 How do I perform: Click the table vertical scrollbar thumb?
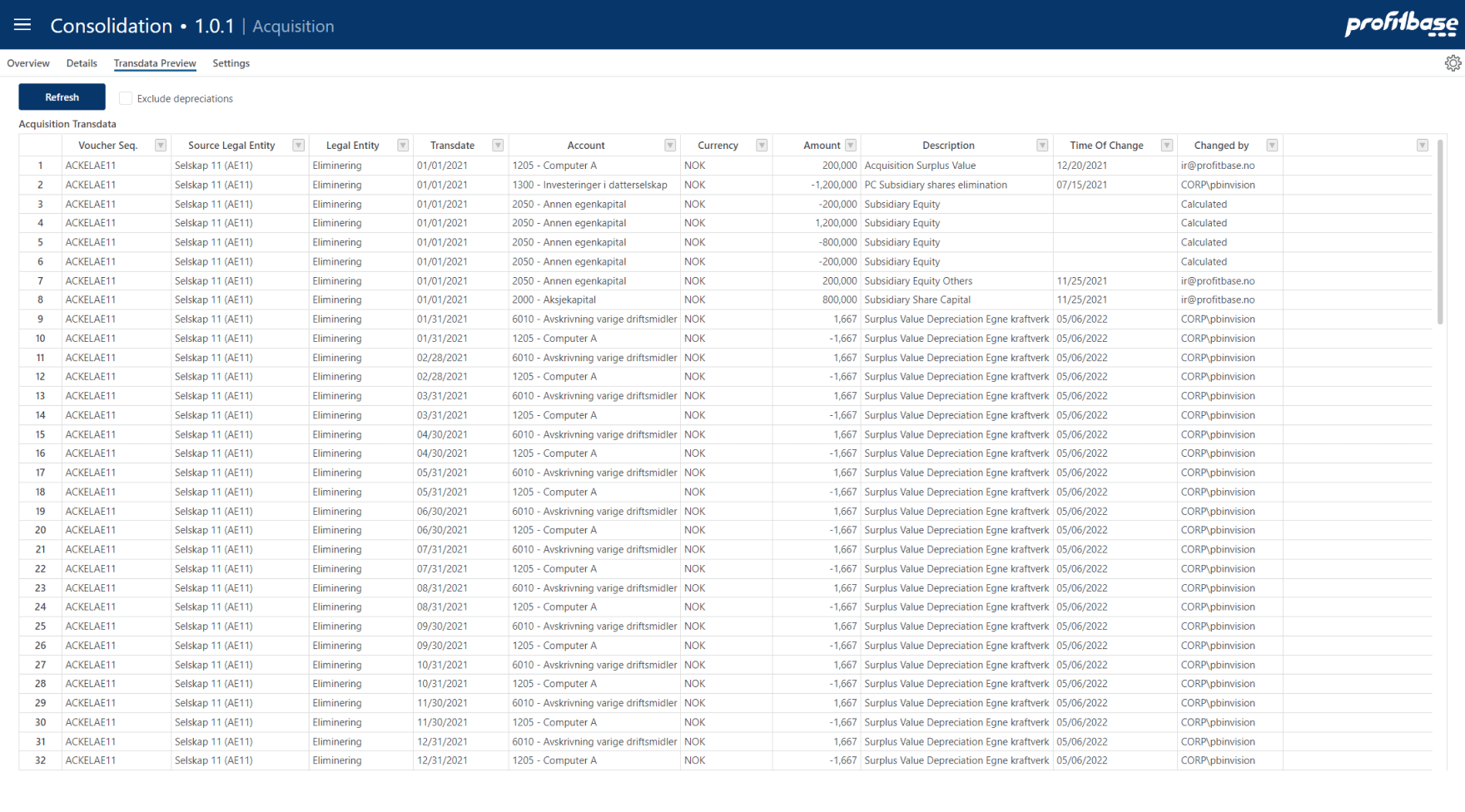coord(1440,232)
